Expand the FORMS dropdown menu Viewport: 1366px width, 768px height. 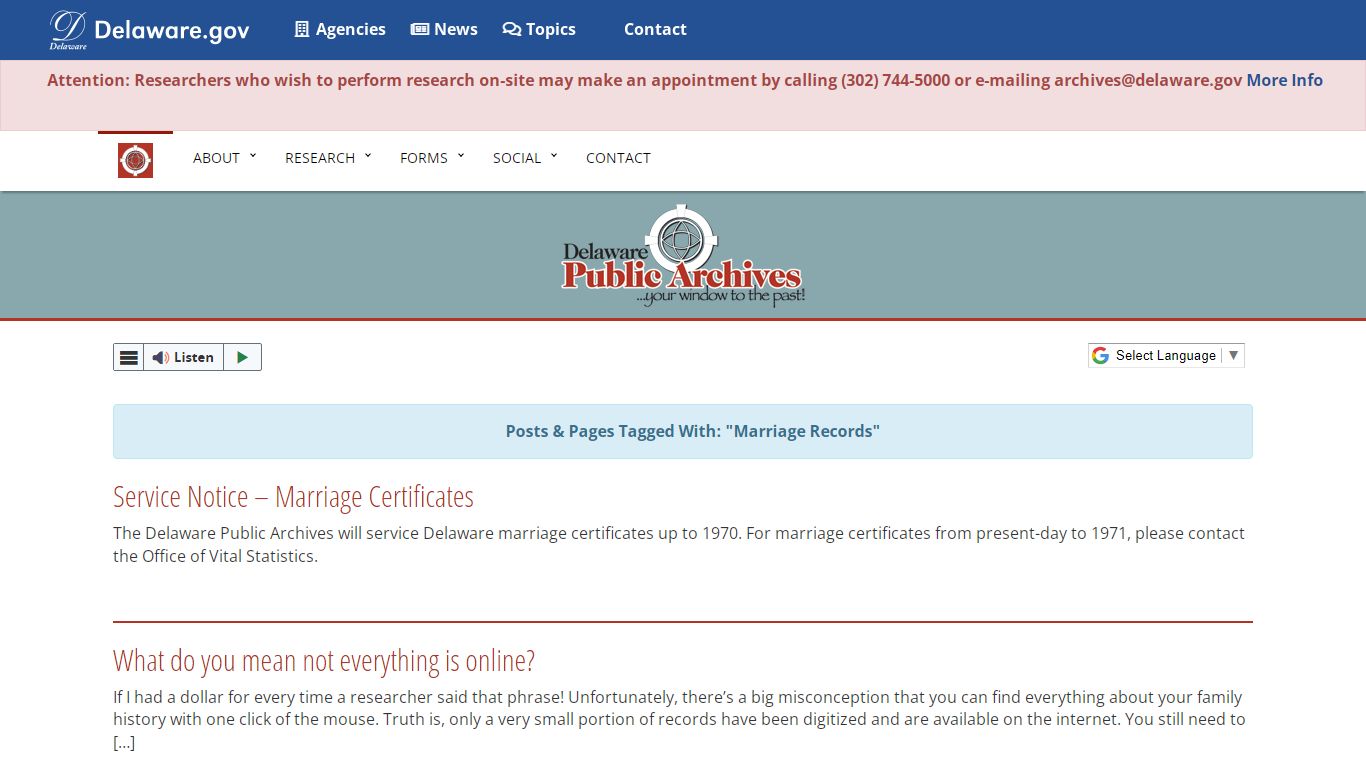pos(432,158)
